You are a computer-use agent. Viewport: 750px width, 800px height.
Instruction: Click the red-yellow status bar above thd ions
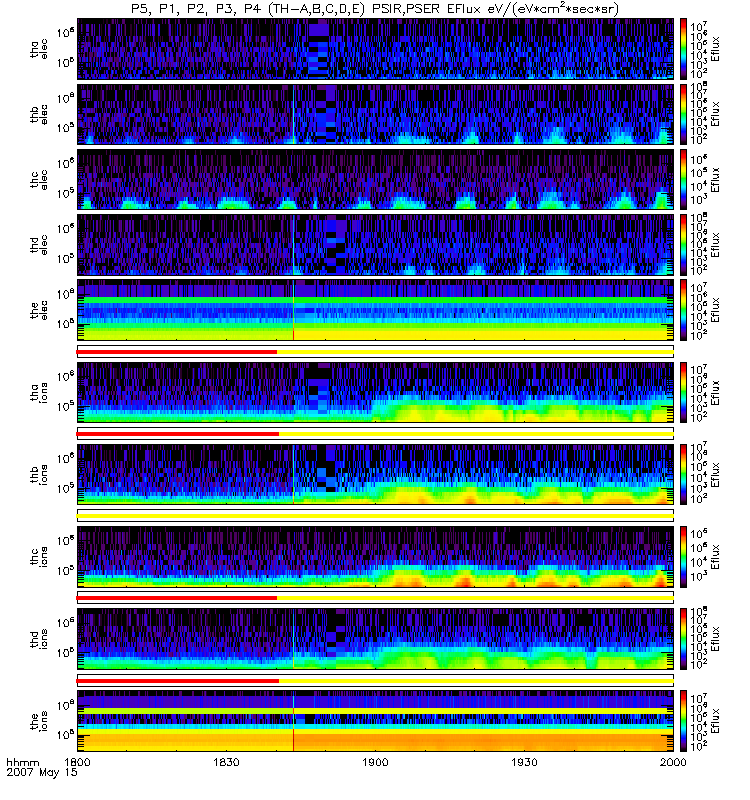tap(375, 598)
